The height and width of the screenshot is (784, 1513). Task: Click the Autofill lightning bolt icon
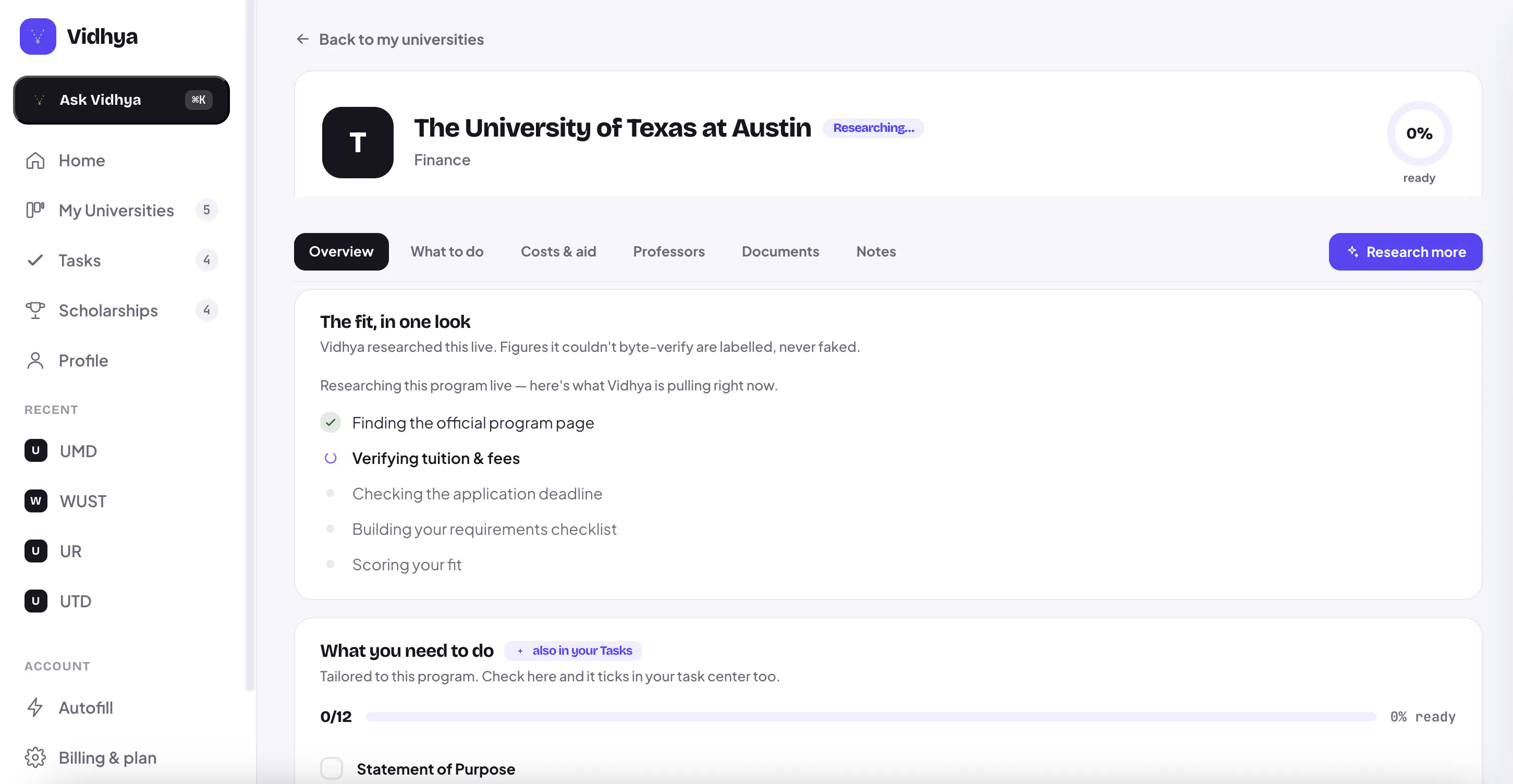[35, 708]
